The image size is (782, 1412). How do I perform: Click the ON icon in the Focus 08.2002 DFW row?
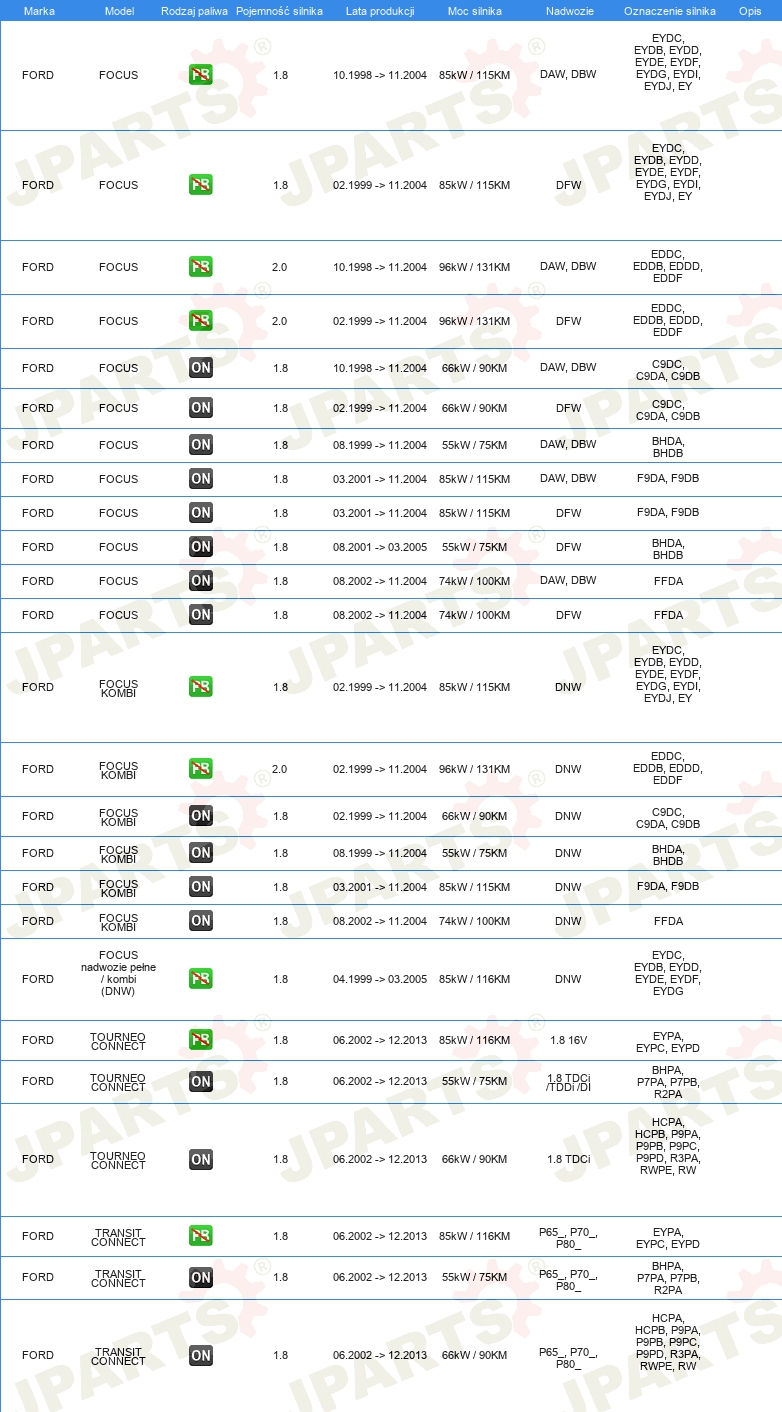coord(201,615)
